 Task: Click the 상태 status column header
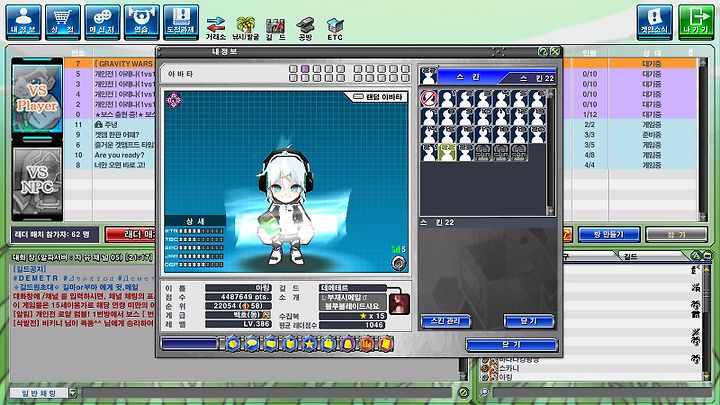(x=652, y=53)
